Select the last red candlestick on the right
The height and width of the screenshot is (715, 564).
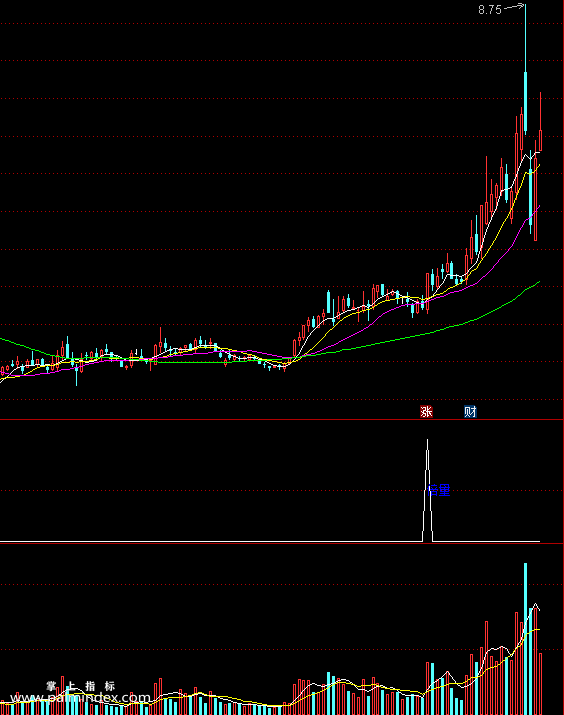[x=541, y=122]
